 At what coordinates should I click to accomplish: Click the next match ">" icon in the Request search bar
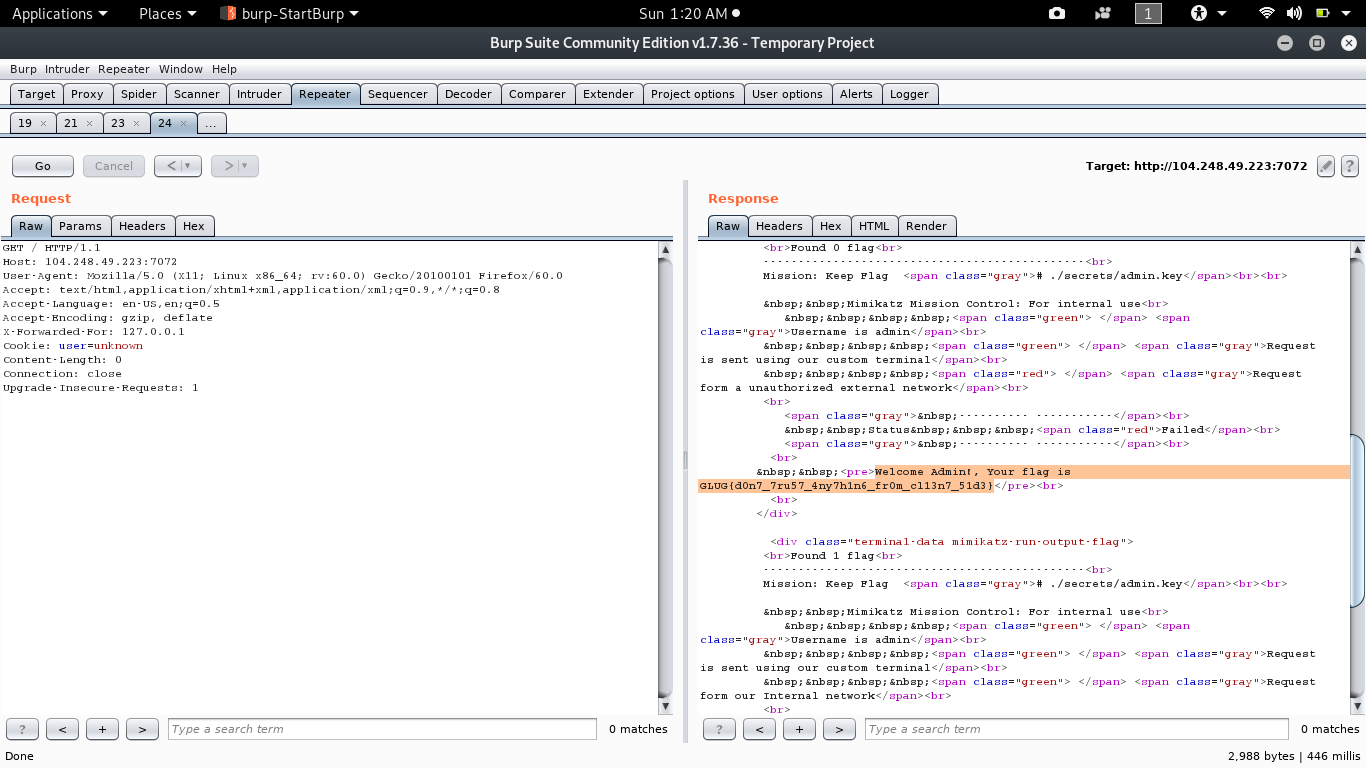point(142,729)
